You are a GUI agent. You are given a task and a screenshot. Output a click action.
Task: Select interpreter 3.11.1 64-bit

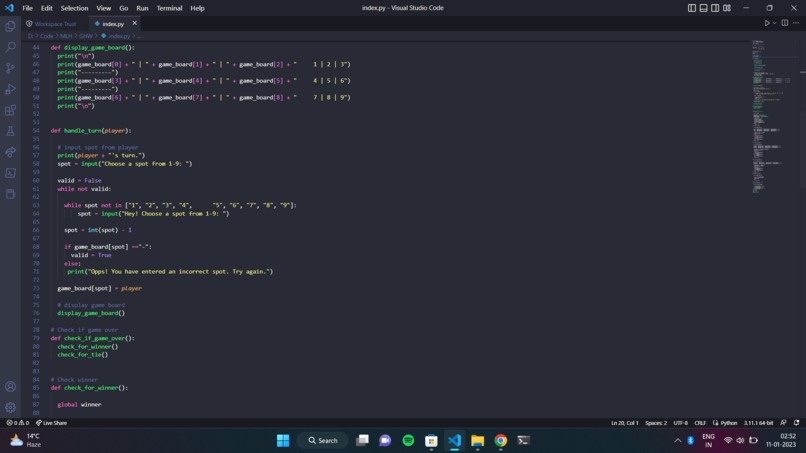coord(758,423)
